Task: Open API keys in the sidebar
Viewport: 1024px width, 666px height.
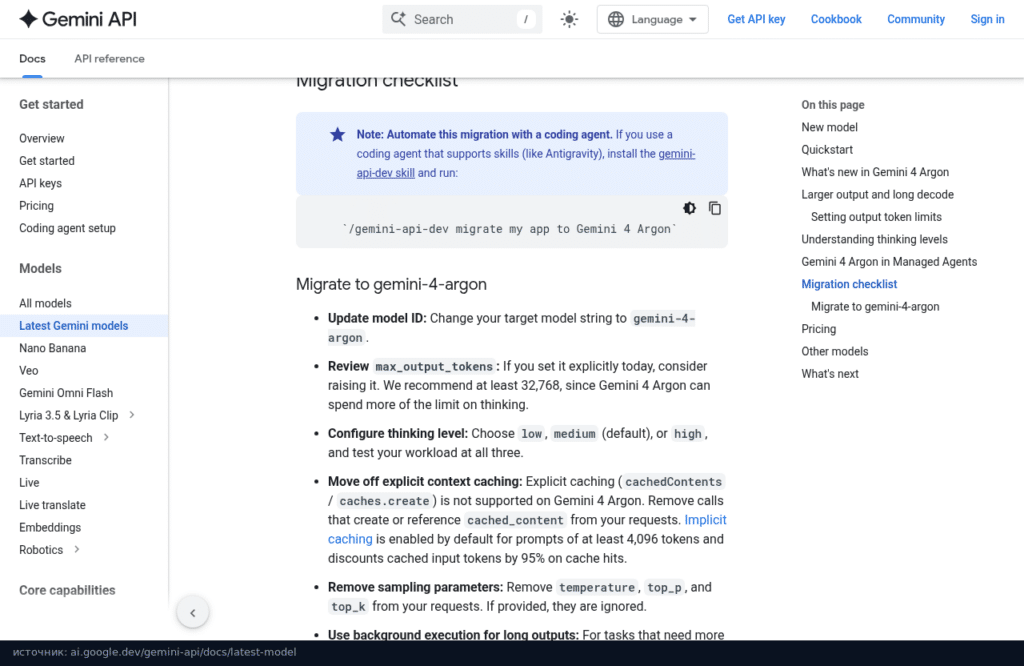Action: pos(40,183)
